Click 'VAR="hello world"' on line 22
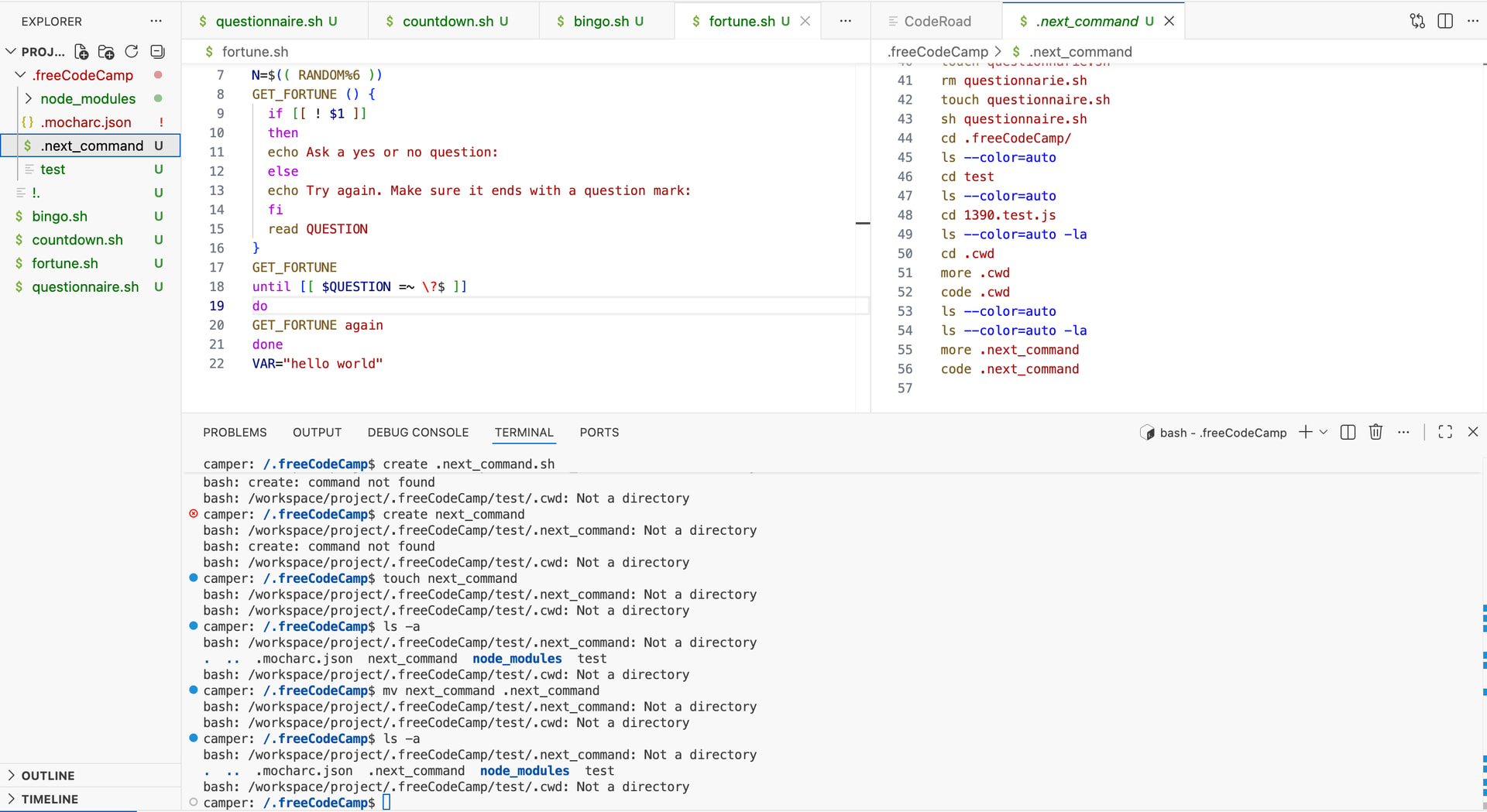This screenshot has width=1487, height=812. click(318, 364)
